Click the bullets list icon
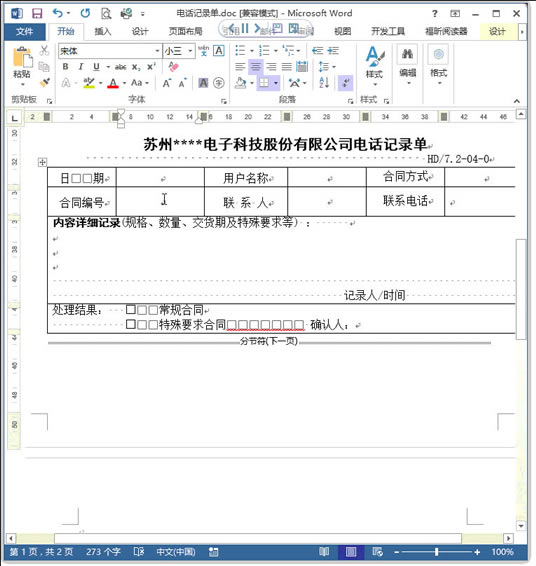The width and height of the screenshot is (536, 566). coord(240,51)
